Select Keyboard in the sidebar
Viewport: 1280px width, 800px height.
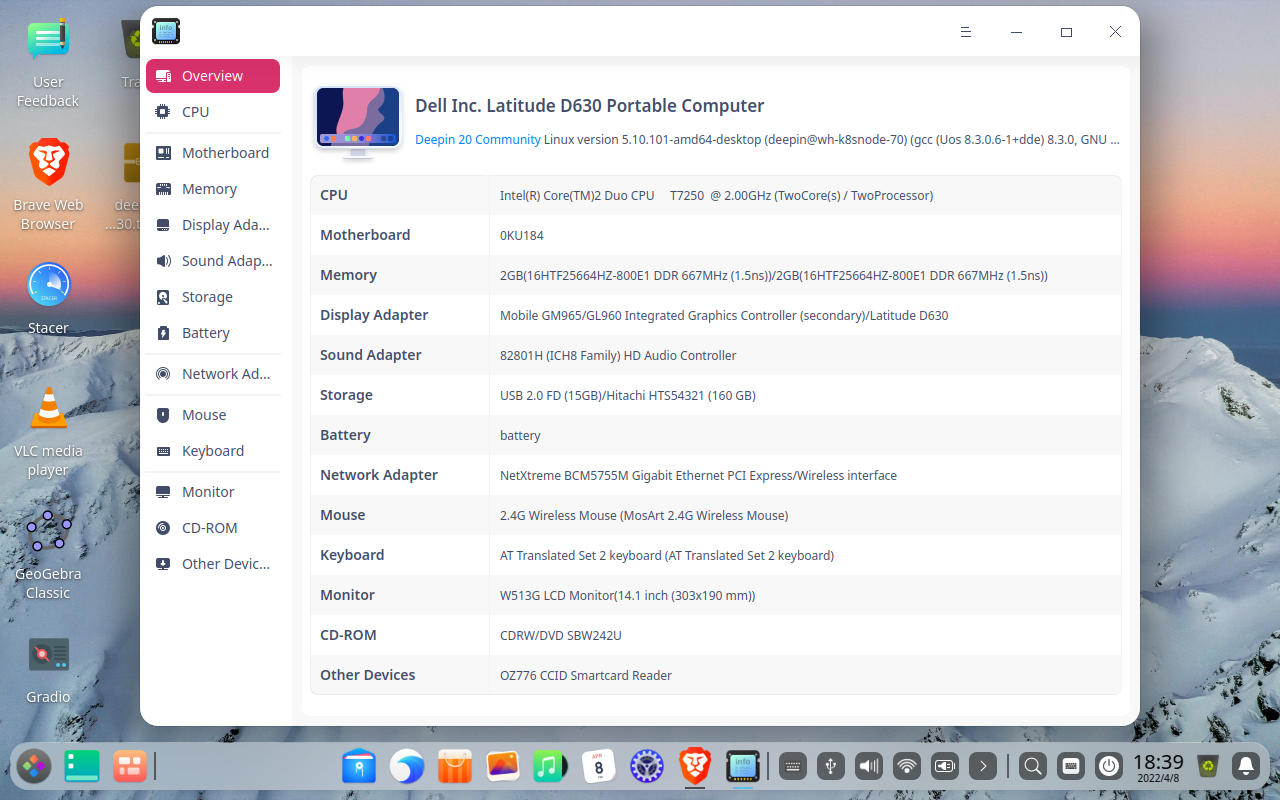pyautogui.click(x=213, y=451)
